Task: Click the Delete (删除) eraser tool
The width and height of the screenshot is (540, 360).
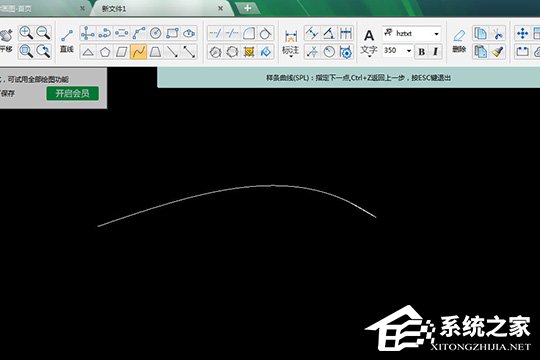Action: (x=459, y=41)
